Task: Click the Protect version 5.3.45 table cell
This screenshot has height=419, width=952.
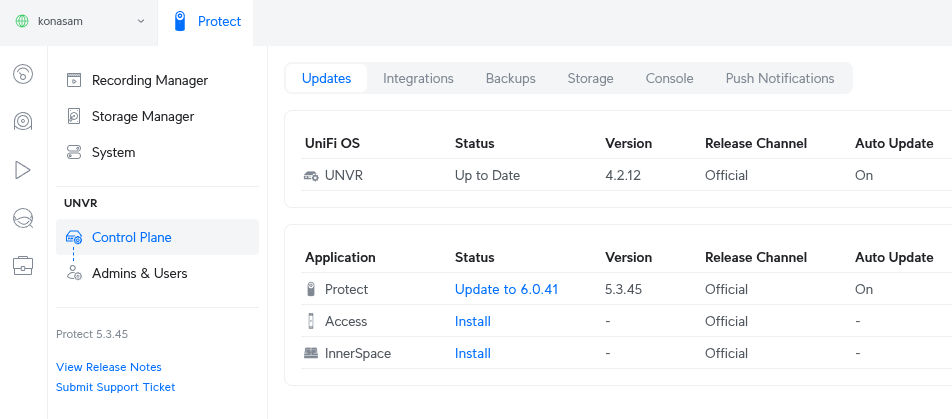Action: tap(624, 289)
